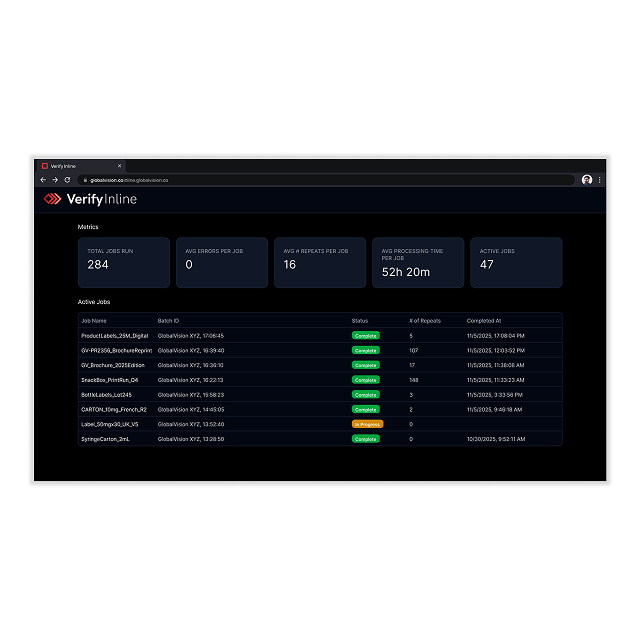This screenshot has height=640, width=640.
Task: Open the Avg # Repeats Per Job card
Action: pos(320,262)
